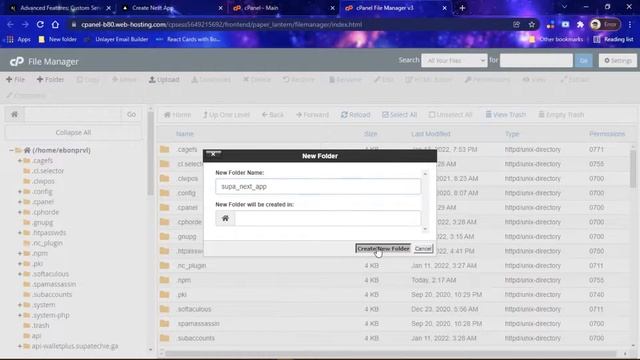Click home icon beside sidebar path field
The width and height of the screenshot is (640, 360).
[15, 114]
